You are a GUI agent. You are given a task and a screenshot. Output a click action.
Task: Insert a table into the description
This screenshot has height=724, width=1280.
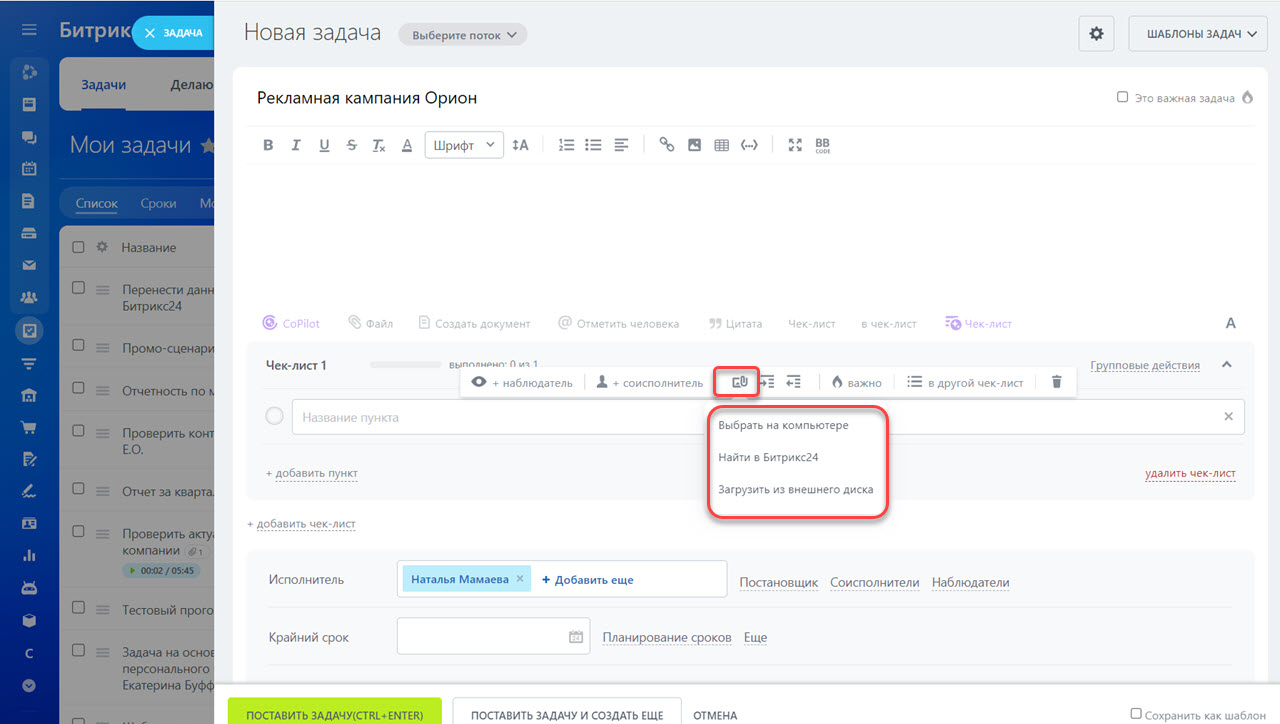coord(722,145)
